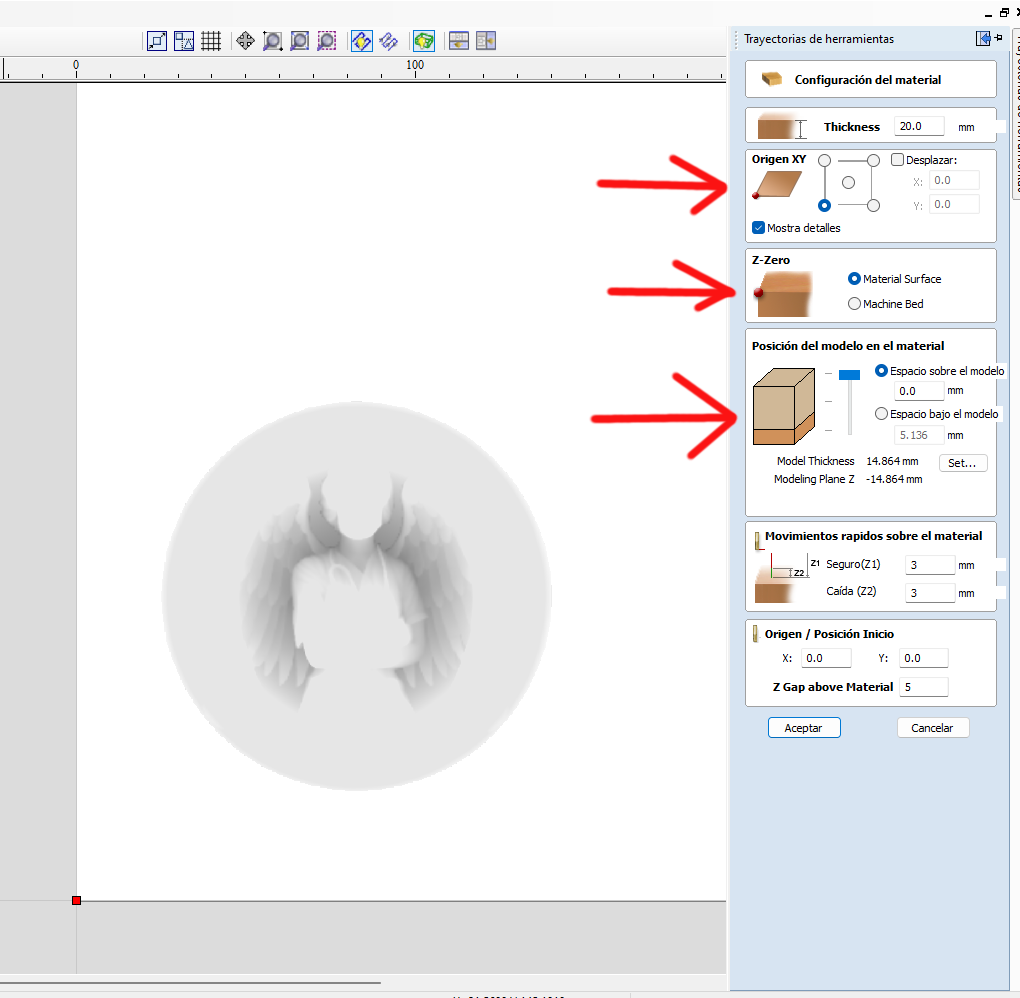Click zoom to selected objects icon
Image resolution: width=1020 pixels, height=998 pixels.
tap(327, 41)
